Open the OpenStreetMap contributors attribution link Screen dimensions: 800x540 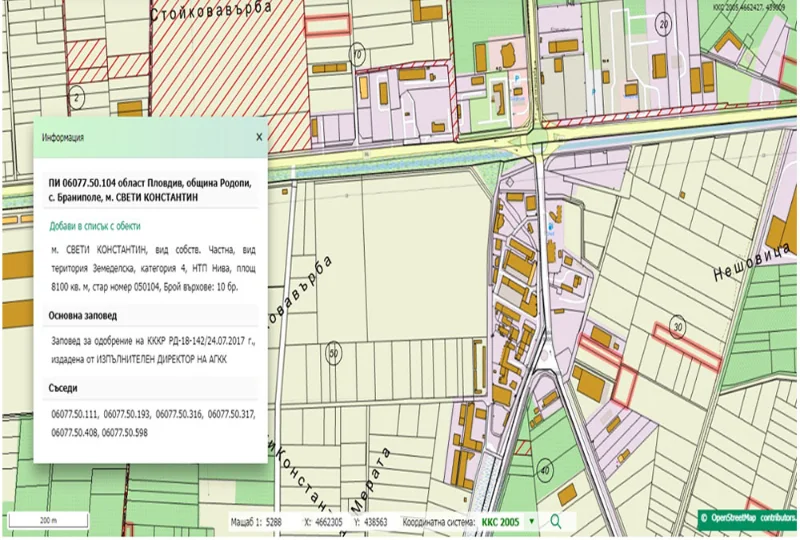[x=748, y=518]
